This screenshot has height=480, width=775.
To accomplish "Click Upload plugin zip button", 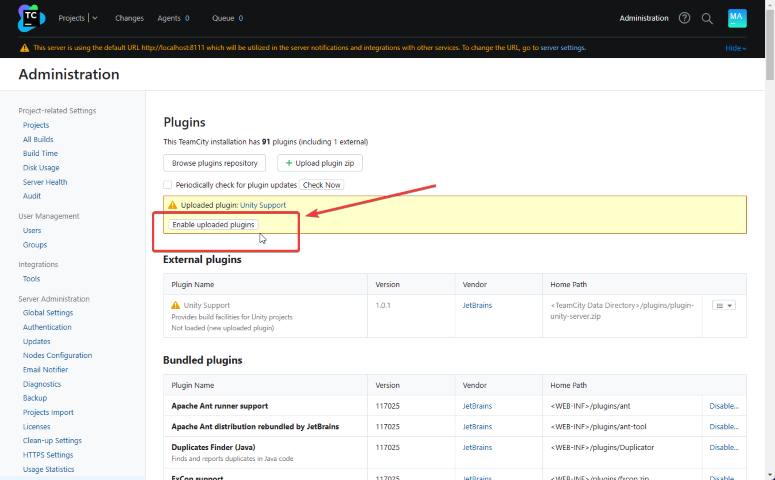I will pos(319,163).
